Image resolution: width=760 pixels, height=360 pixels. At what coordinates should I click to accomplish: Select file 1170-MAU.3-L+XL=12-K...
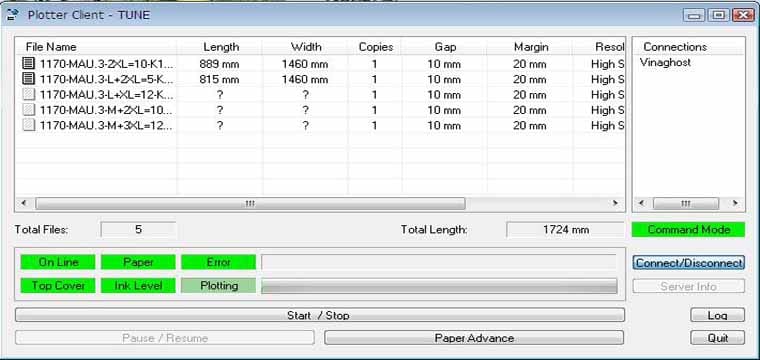coord(106,94)
